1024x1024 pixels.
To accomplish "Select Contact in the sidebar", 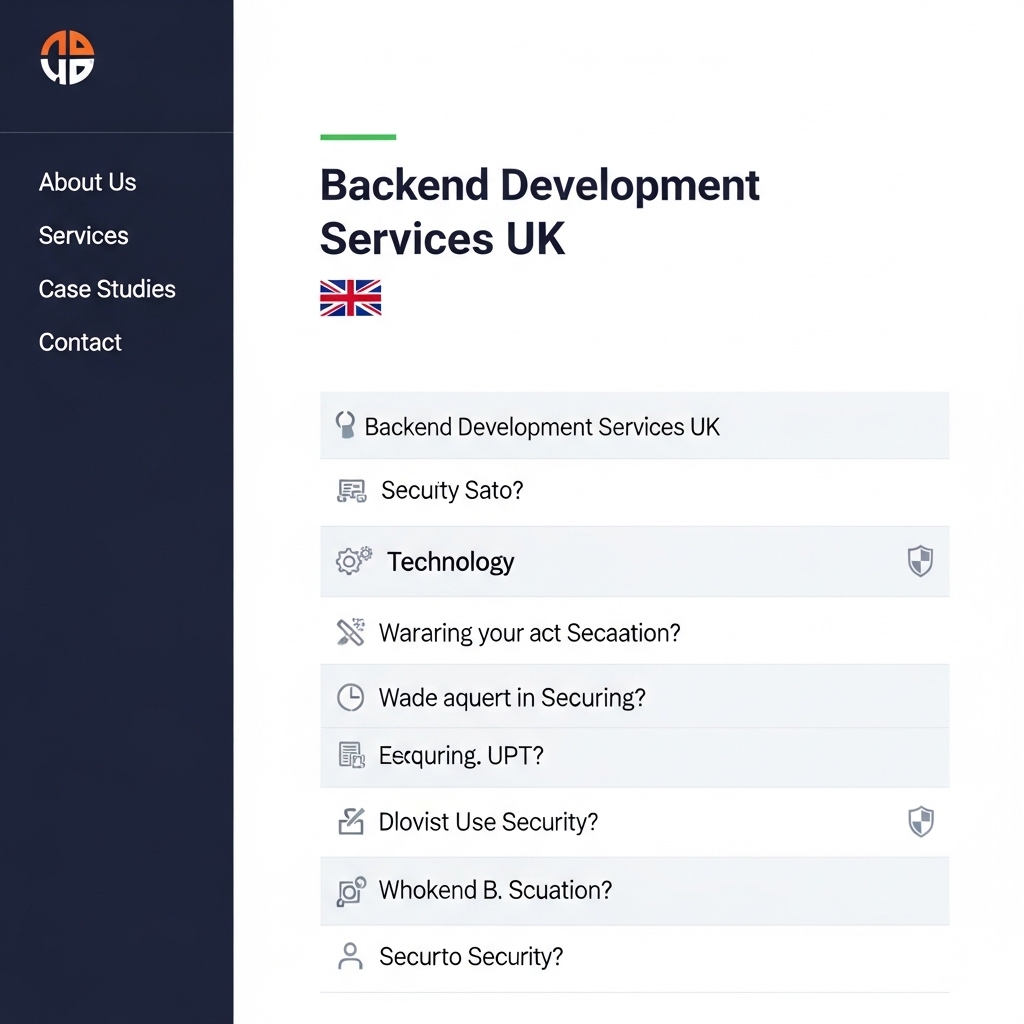I will tap(80, 342).
